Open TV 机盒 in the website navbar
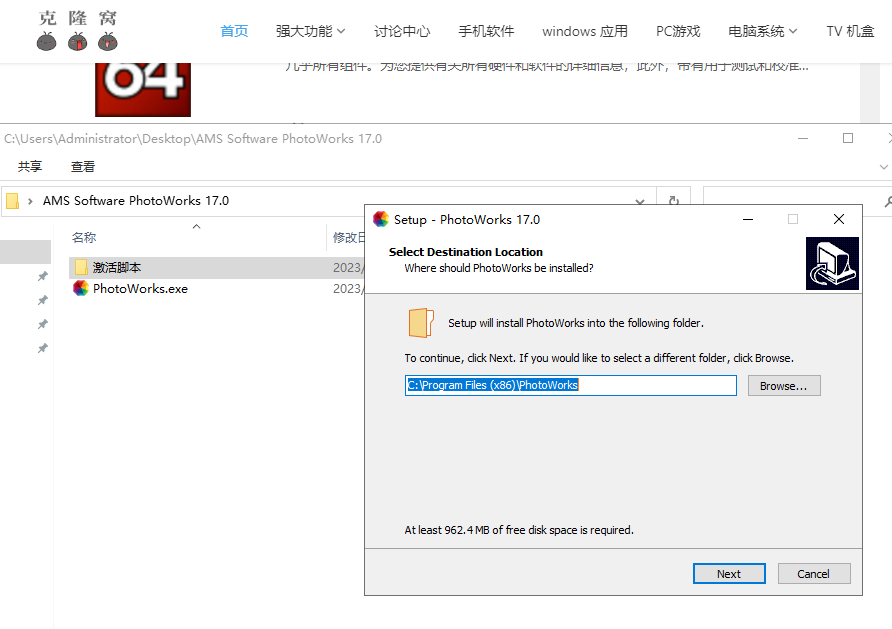Image resolution: width=892 pixels, height=629 pixels. (x=850, y=31)
